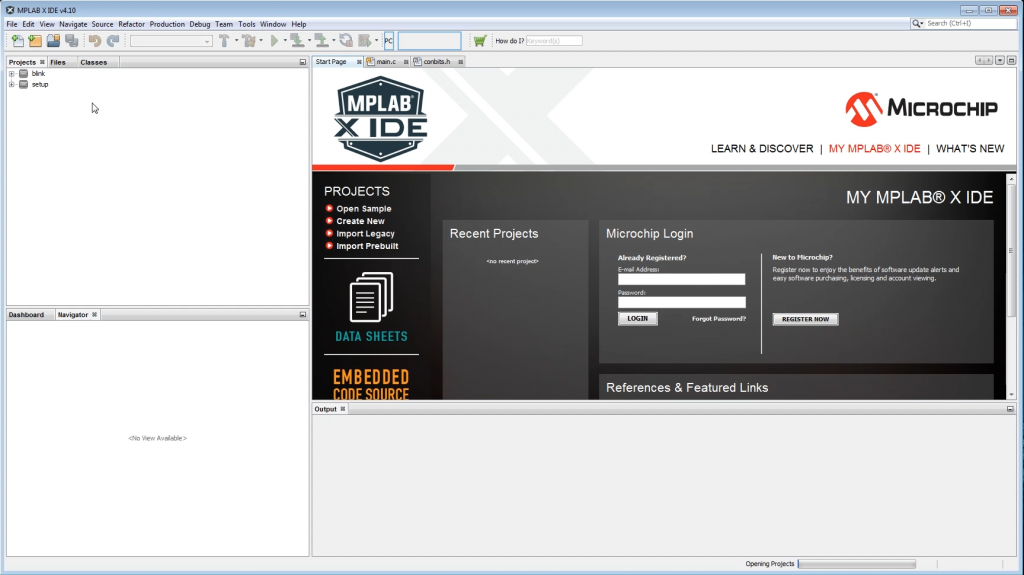This screenshot has width=1024, height=575.
Task: Click the Run Project play icon
Action: [274, 41]
